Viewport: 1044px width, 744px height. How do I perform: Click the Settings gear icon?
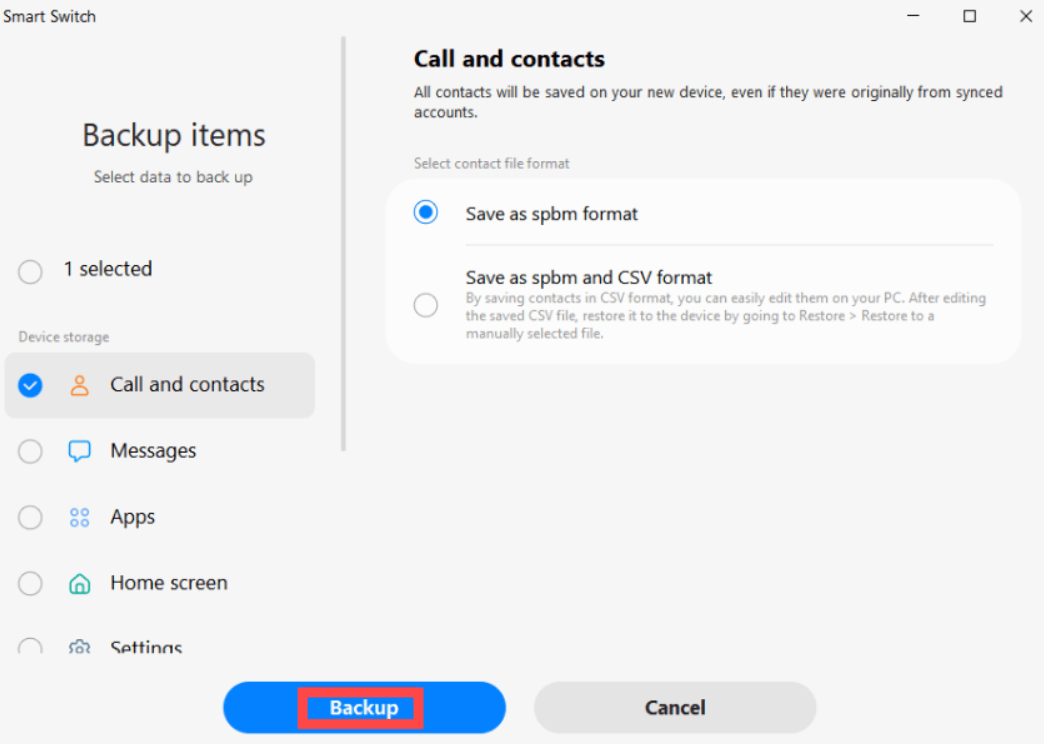(79, 646)
